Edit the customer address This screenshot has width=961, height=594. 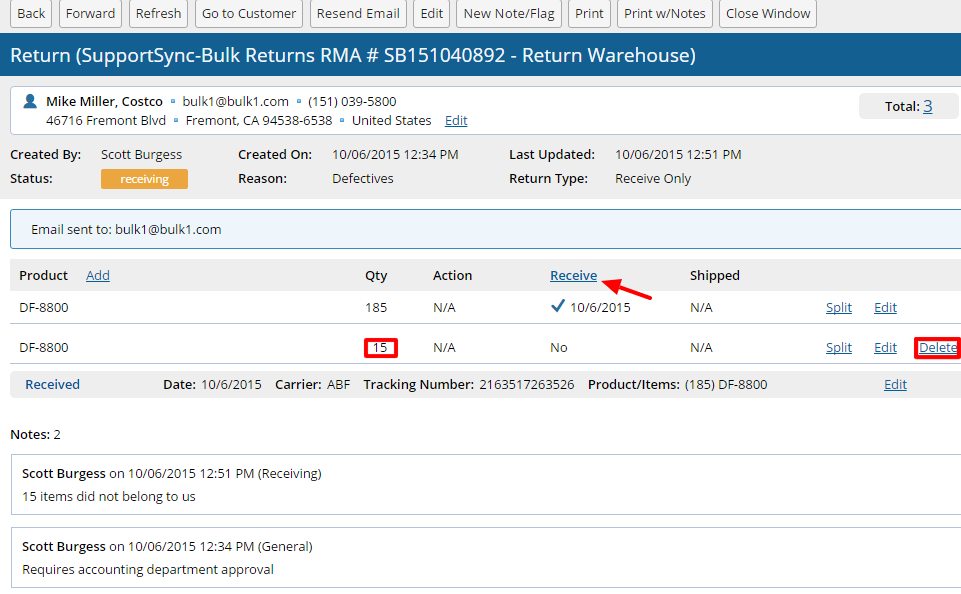point(456,121)
